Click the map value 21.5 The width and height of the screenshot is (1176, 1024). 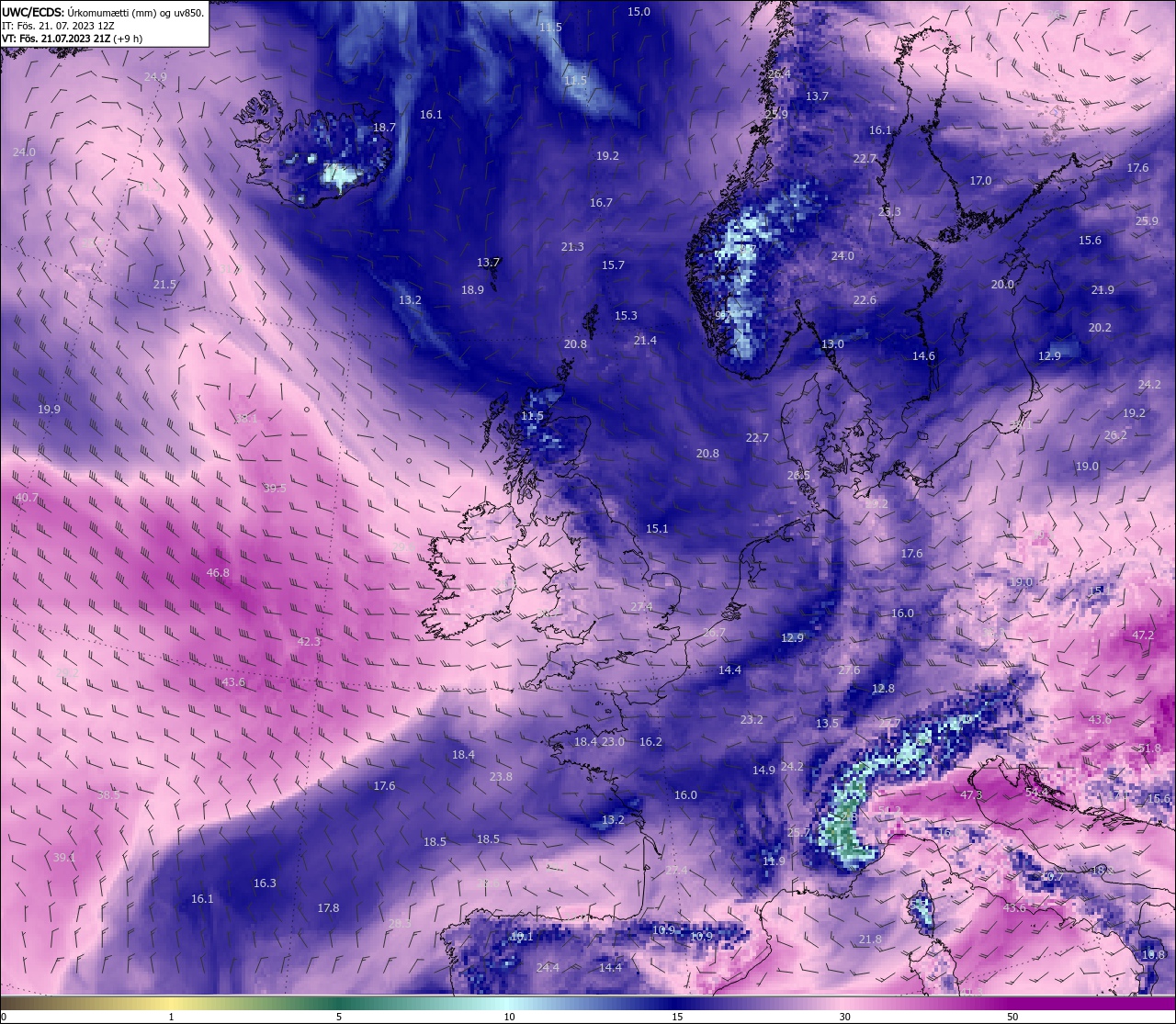click(x=164, y=285)
